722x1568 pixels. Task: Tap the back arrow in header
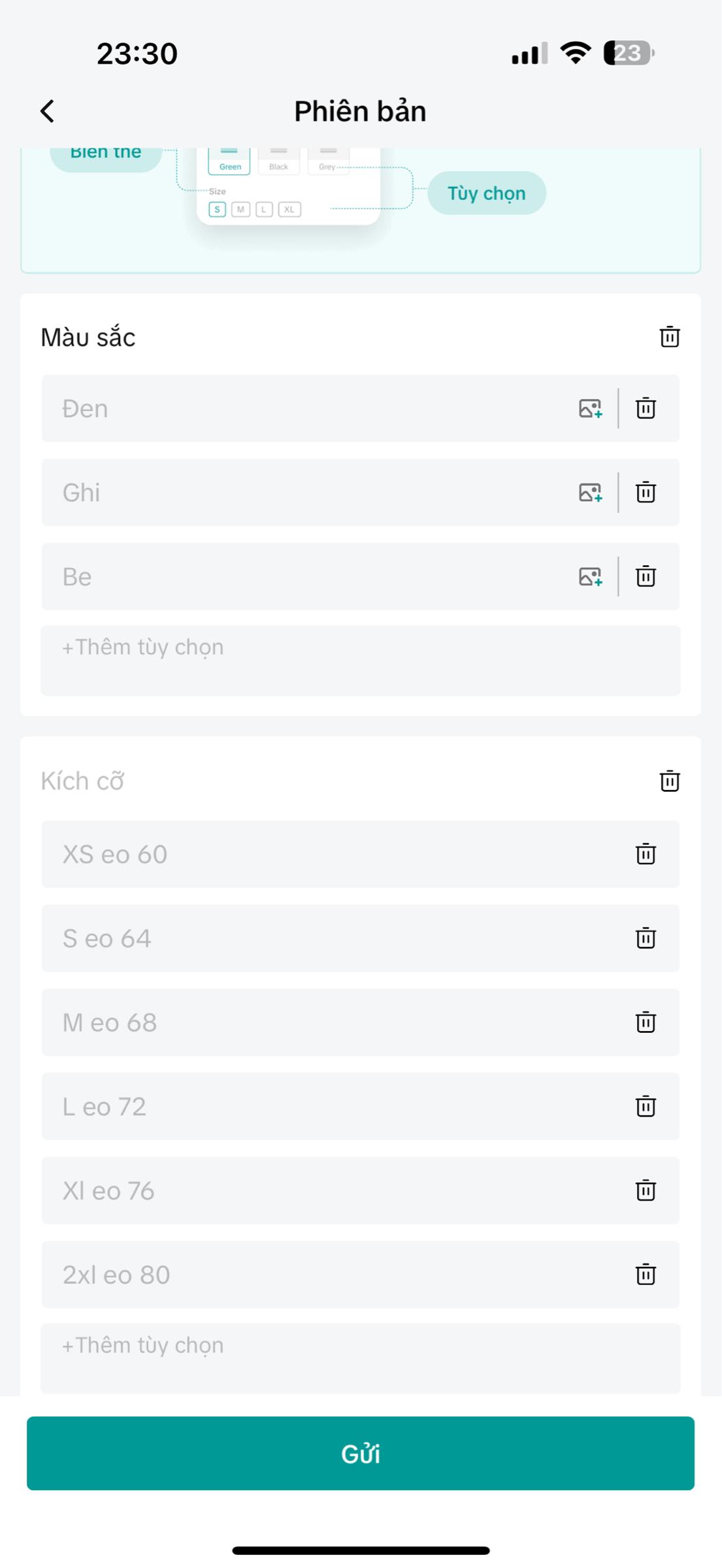pyautogui.click(x=47, y=111)
